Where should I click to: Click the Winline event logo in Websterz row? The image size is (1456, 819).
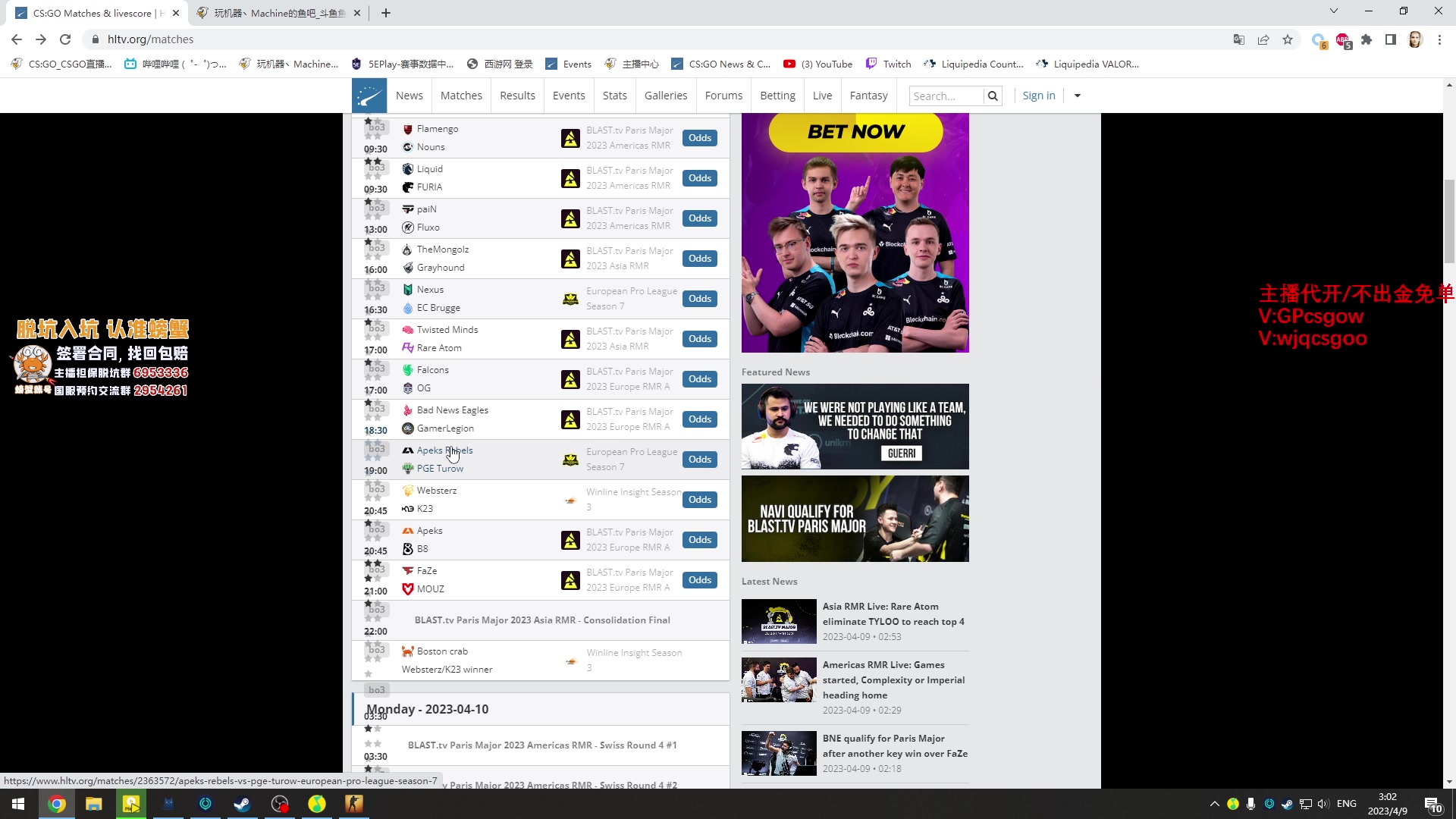(570, 500)
